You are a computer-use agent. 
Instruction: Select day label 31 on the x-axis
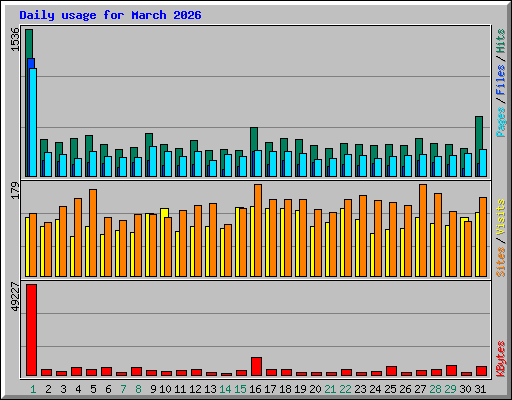(x=480, y=389)
